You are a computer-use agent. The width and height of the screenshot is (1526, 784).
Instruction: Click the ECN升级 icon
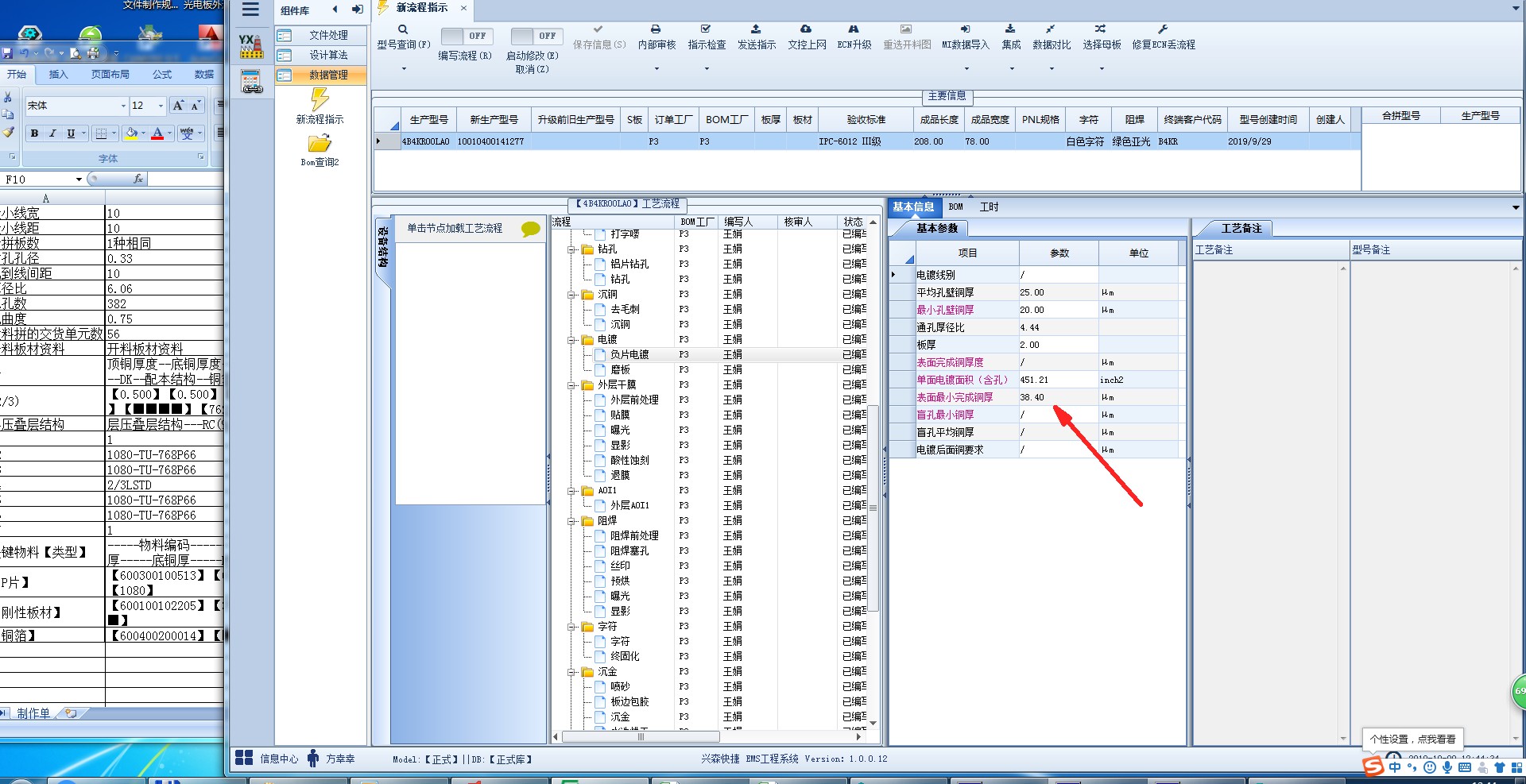tap(854, 29)
